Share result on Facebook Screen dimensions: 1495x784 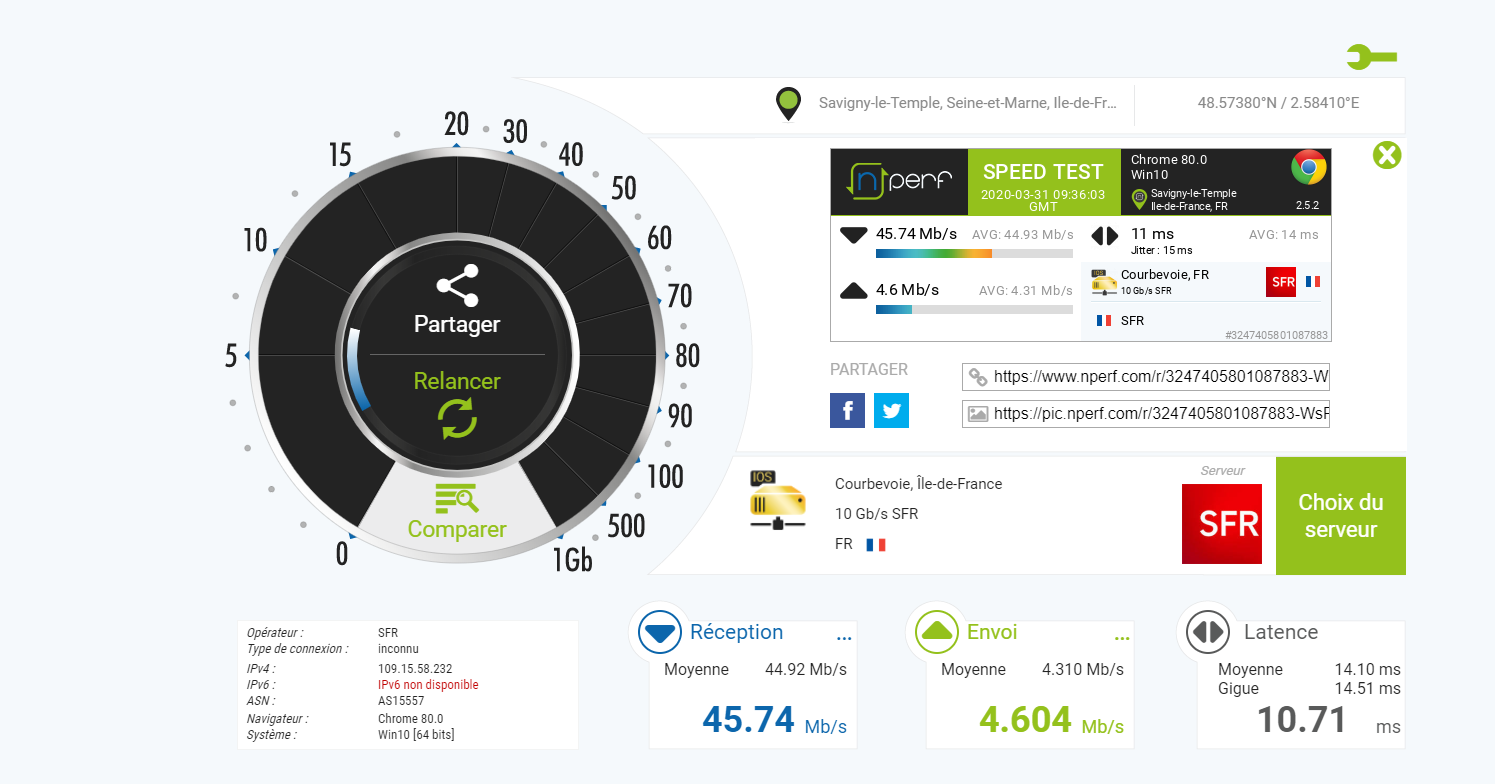(x=847, y=411)
